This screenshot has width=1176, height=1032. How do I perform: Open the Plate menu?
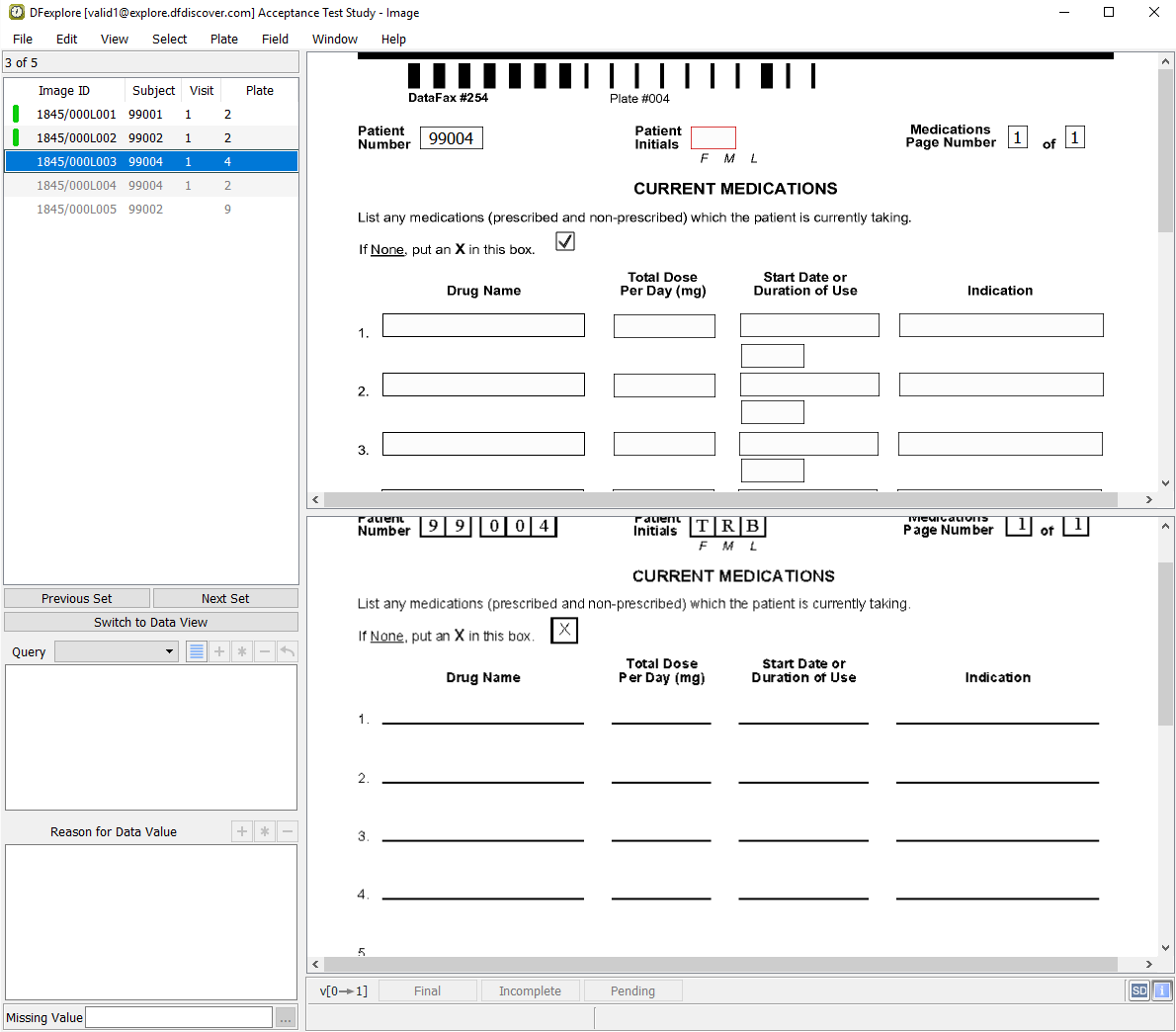224,40
